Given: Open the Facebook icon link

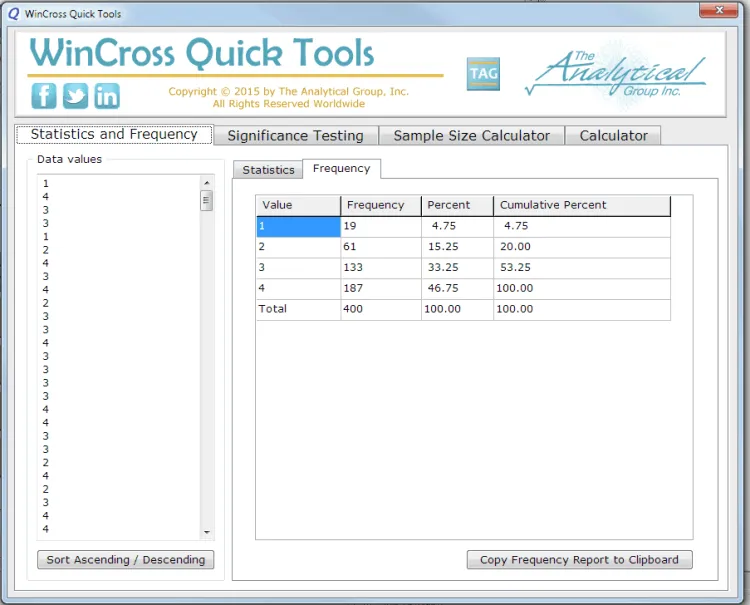Looking at the screenshot, I should [x=44, y=96].
